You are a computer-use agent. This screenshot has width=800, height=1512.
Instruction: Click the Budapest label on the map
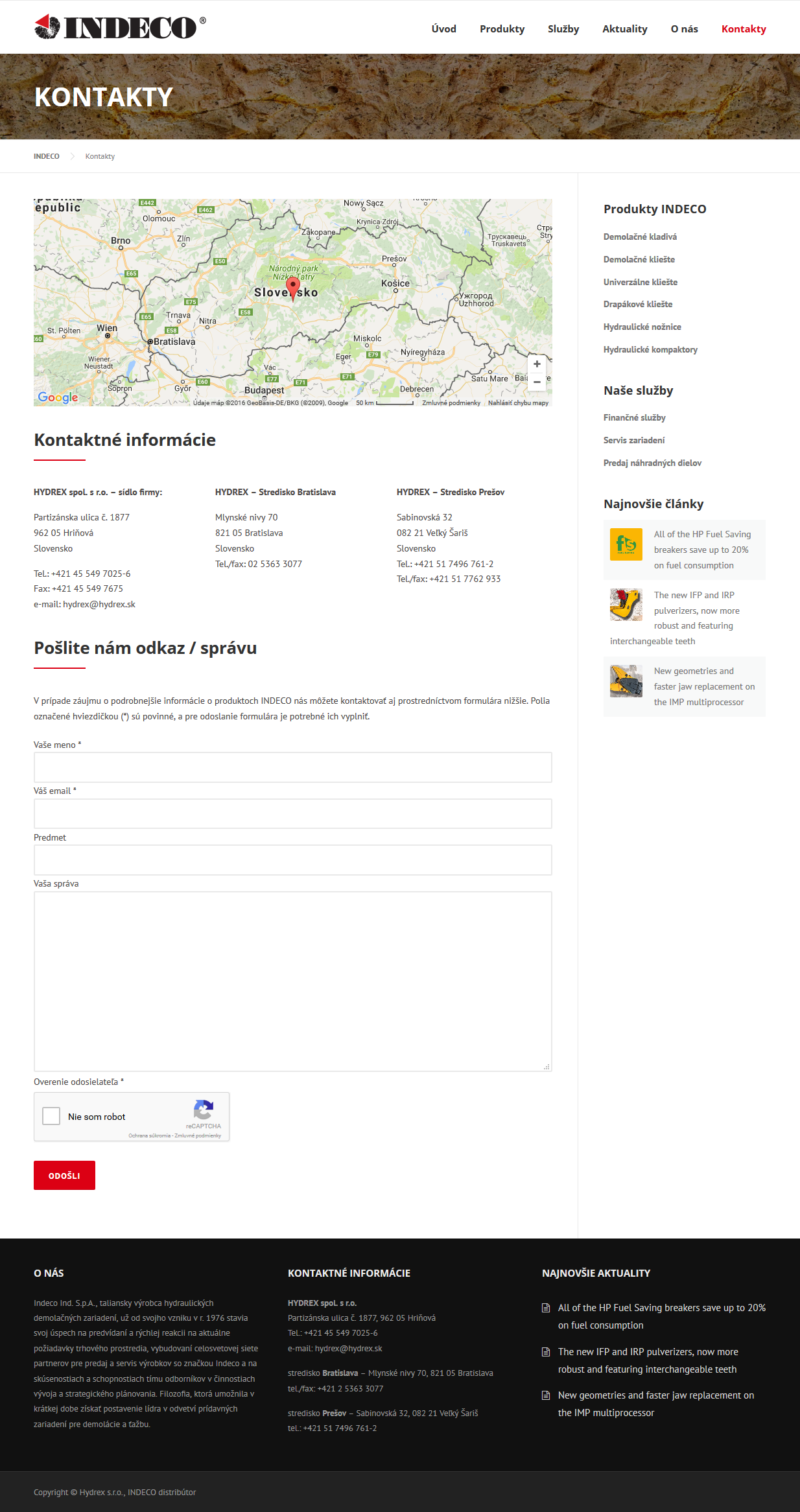pyautogui.click(x=264, y=390)
